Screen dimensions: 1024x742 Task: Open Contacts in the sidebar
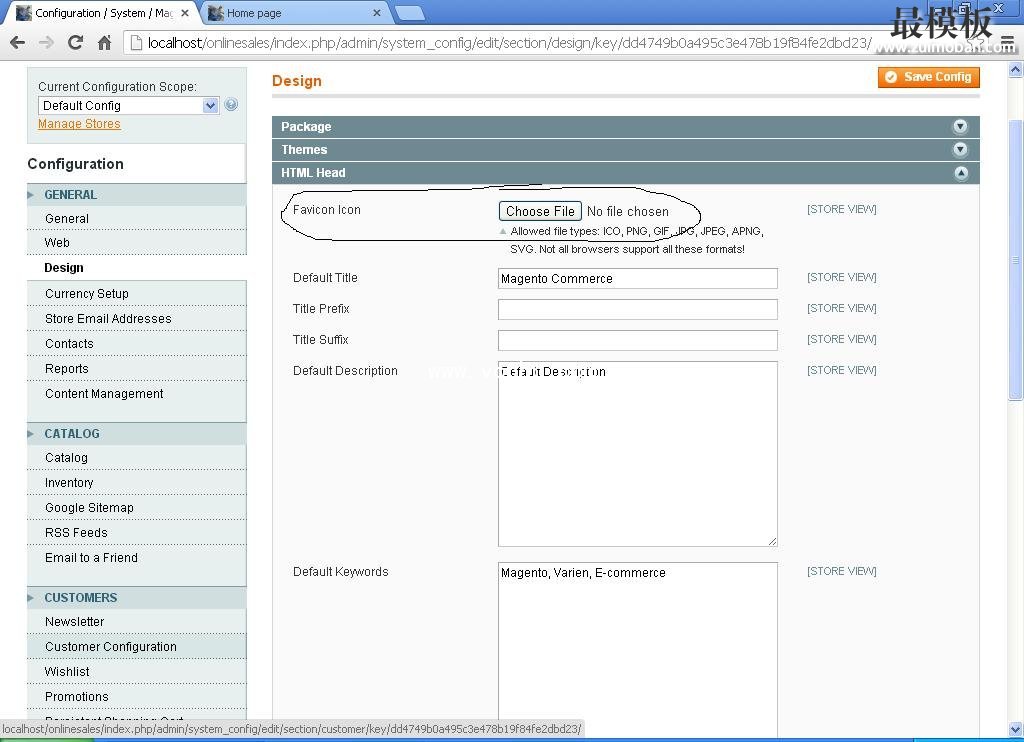pyautogui.click(x=136, y=344)
